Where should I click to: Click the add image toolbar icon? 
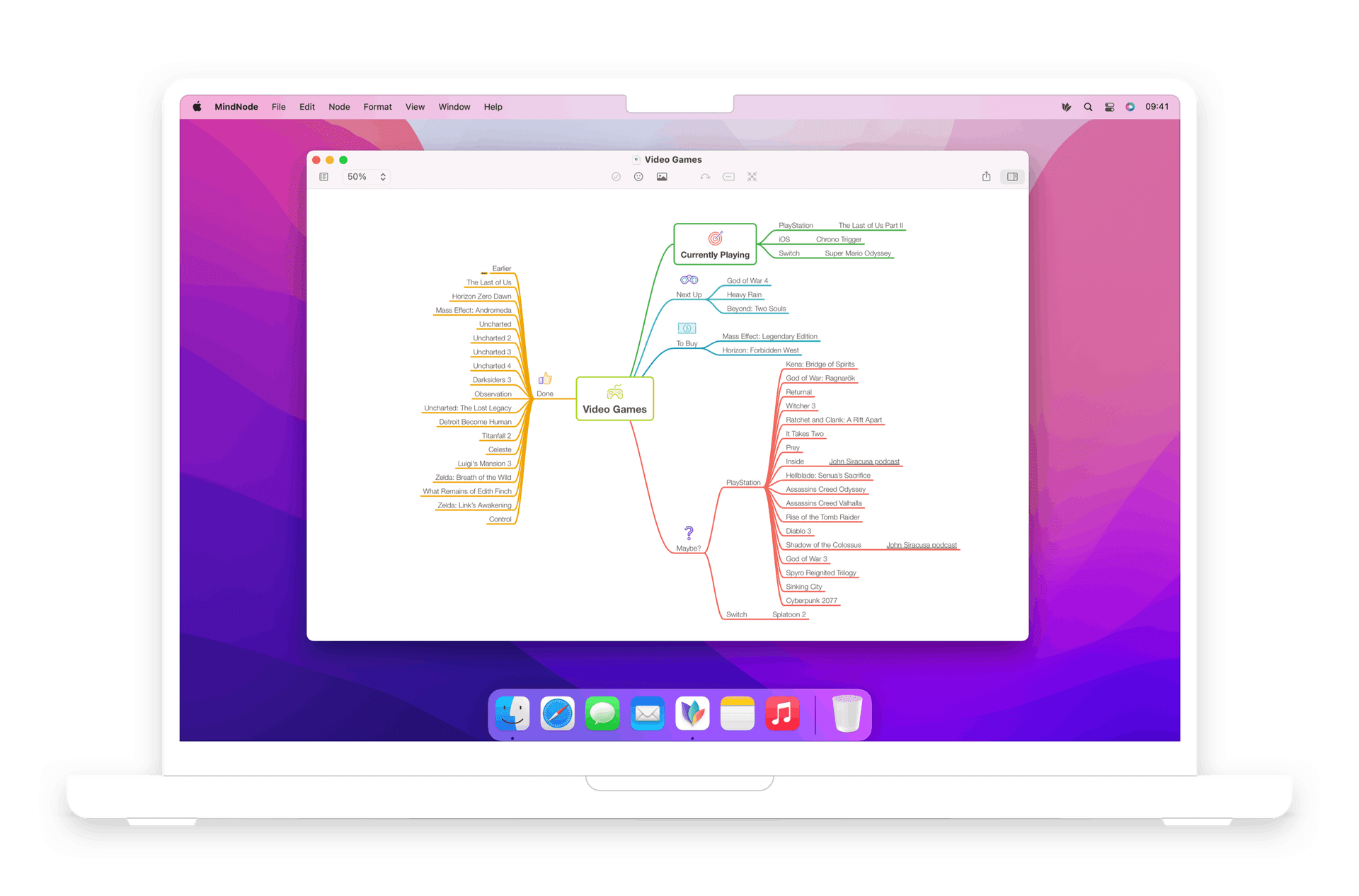662,177
